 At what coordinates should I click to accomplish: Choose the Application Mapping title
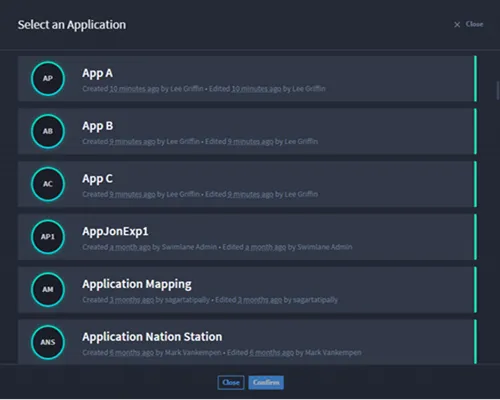pos(137,284)
